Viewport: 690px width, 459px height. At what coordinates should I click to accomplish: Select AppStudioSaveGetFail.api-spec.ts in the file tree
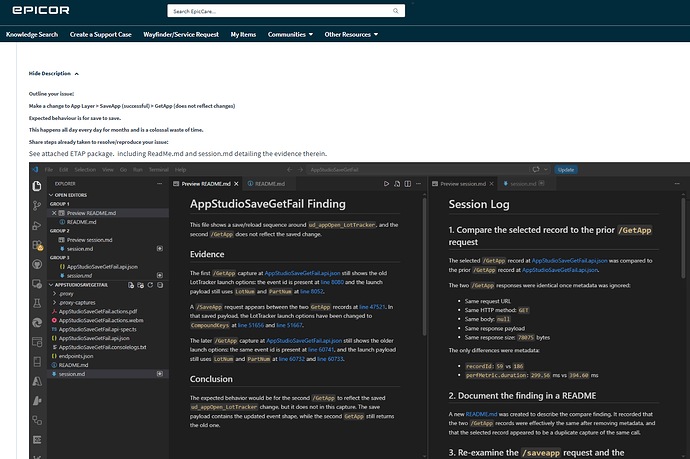click(x=94, y=330)
